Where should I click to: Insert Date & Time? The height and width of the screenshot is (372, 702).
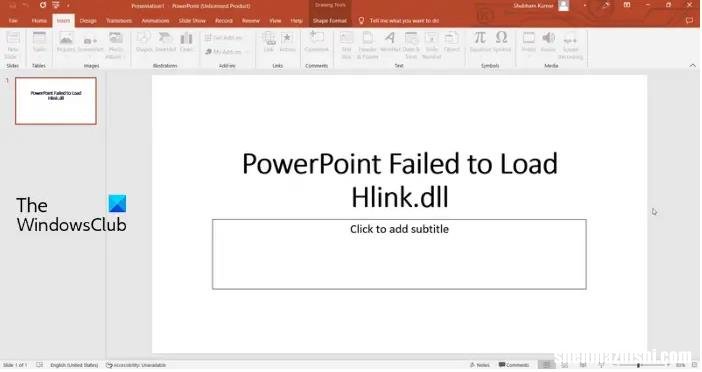pyautogui.click(x=411, y=45)
